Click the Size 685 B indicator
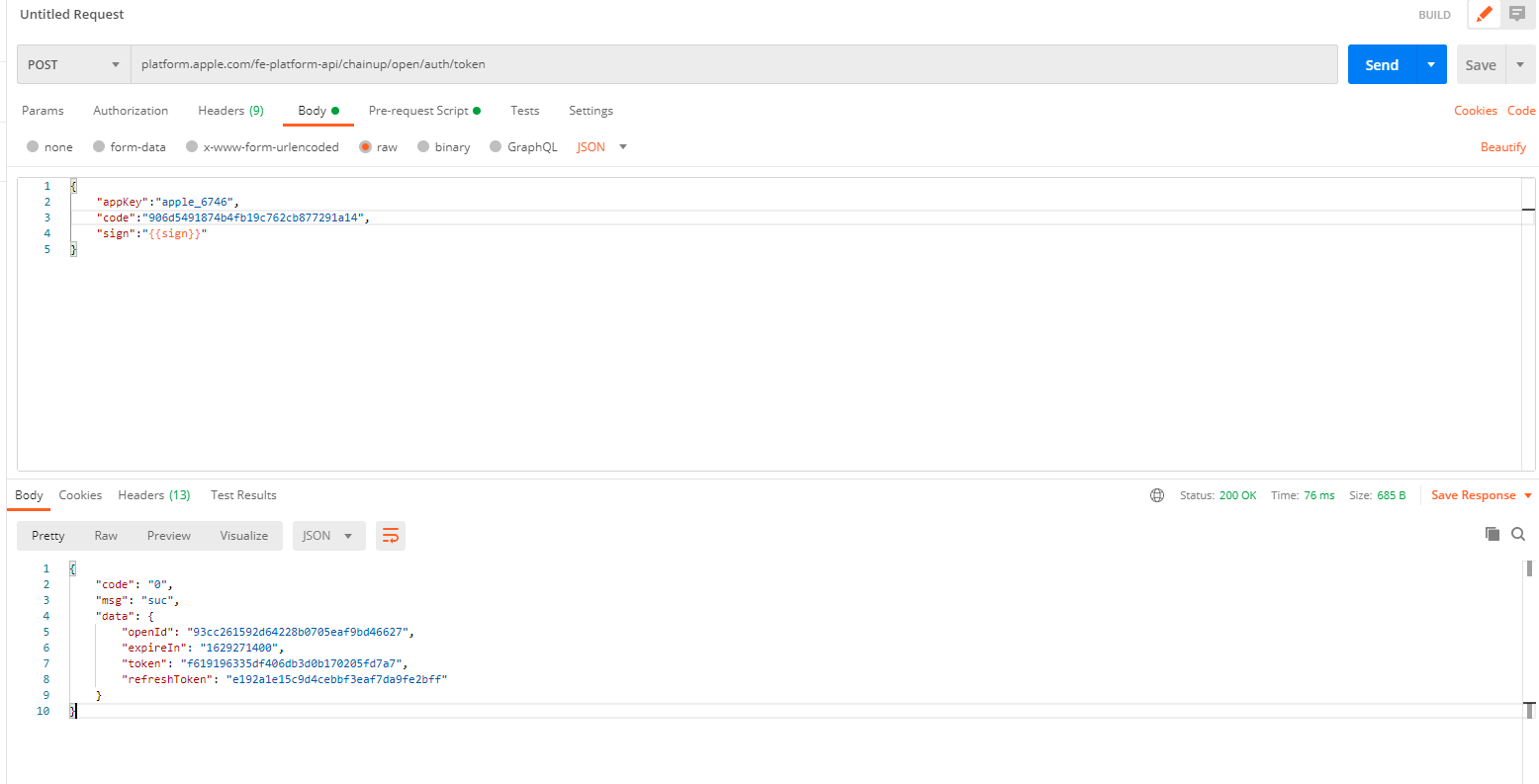The width and height of the screenshot is (1539, 784). 1378,495
